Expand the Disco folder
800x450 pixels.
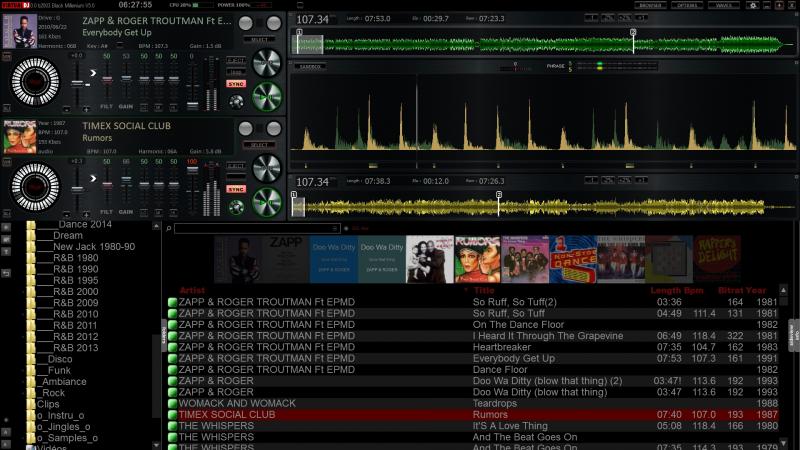tap(59, 359)
